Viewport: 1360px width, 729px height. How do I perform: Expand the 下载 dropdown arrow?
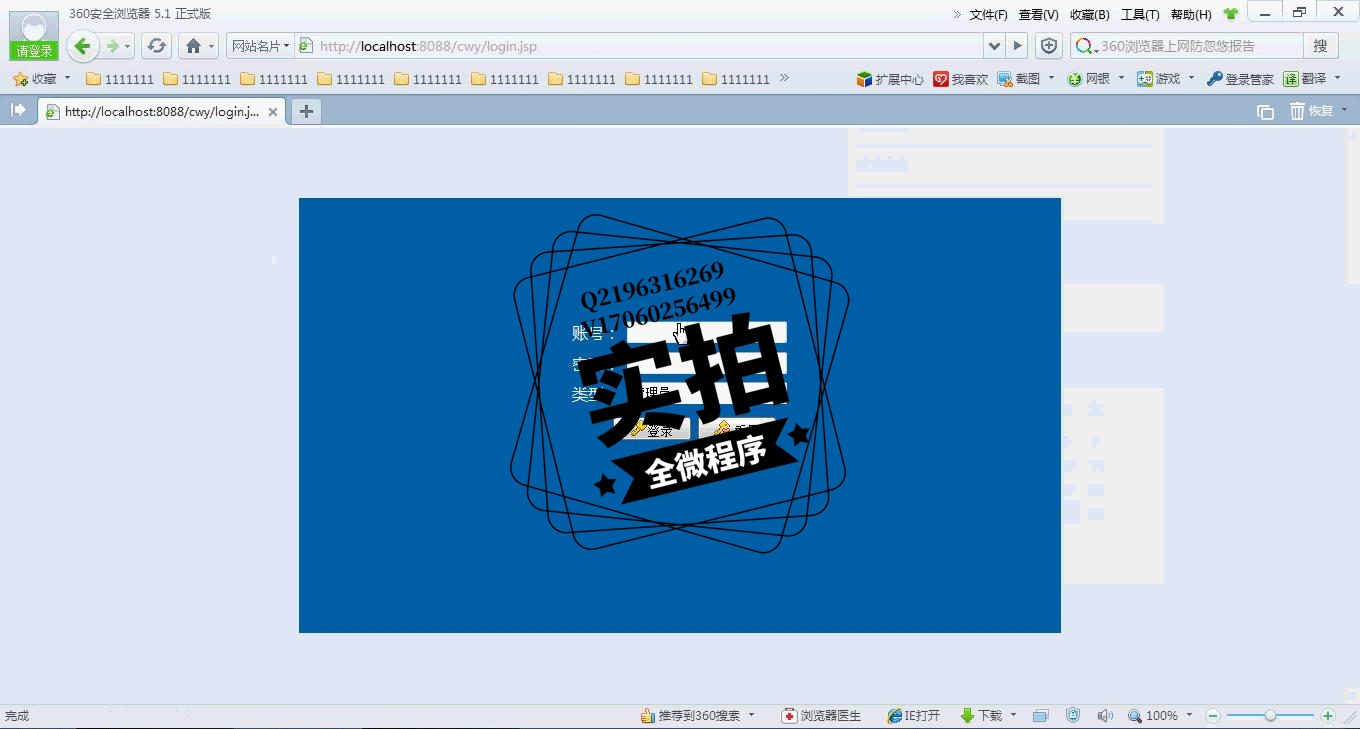point(1013,716)
